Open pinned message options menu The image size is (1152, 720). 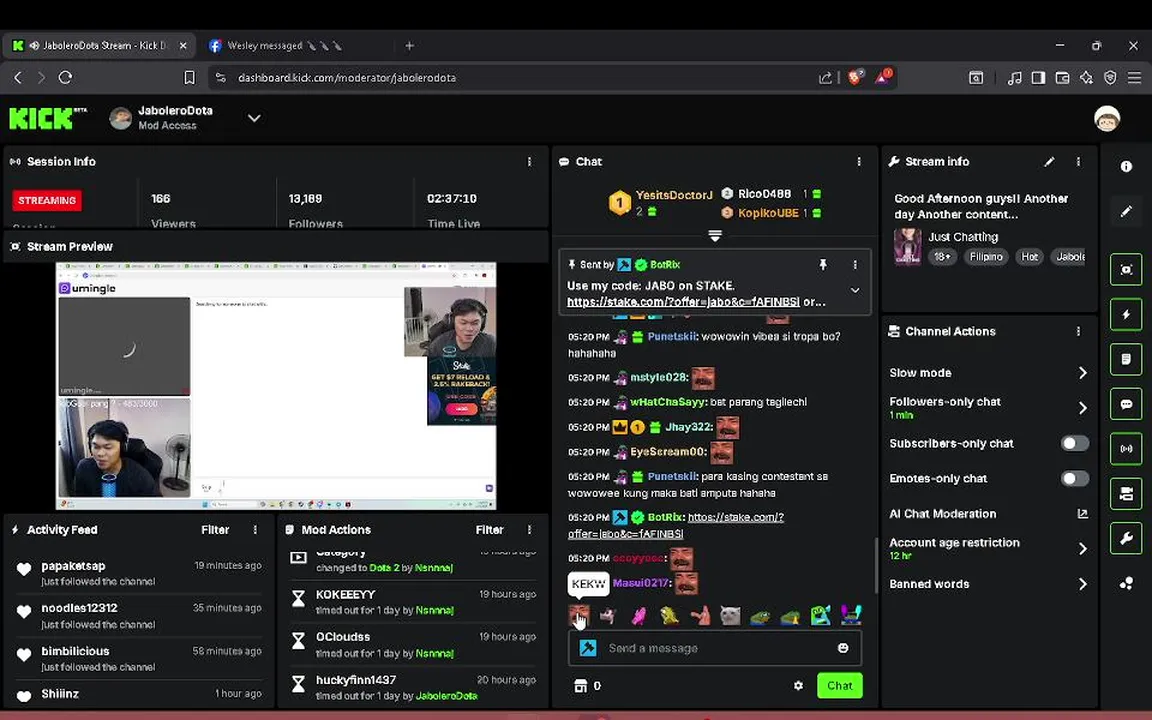click(x=854, y=264)
